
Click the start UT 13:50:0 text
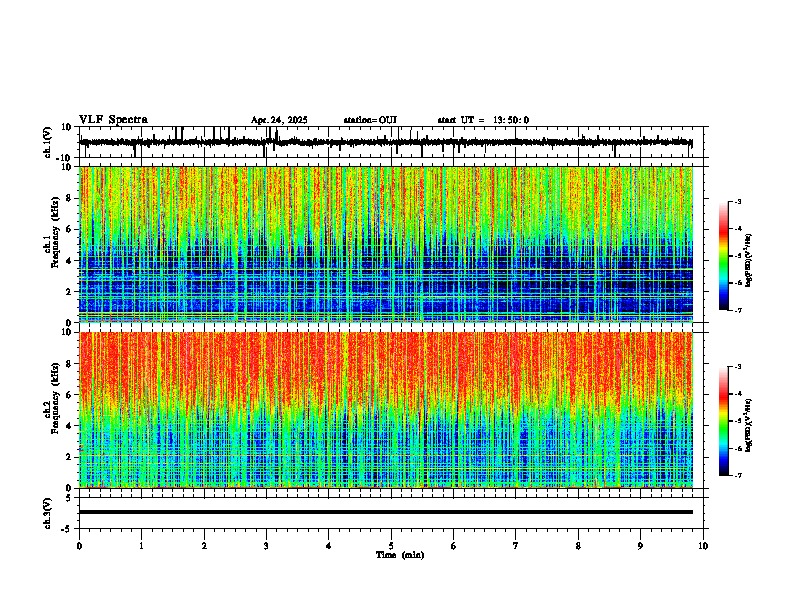[x=483, y=120]
